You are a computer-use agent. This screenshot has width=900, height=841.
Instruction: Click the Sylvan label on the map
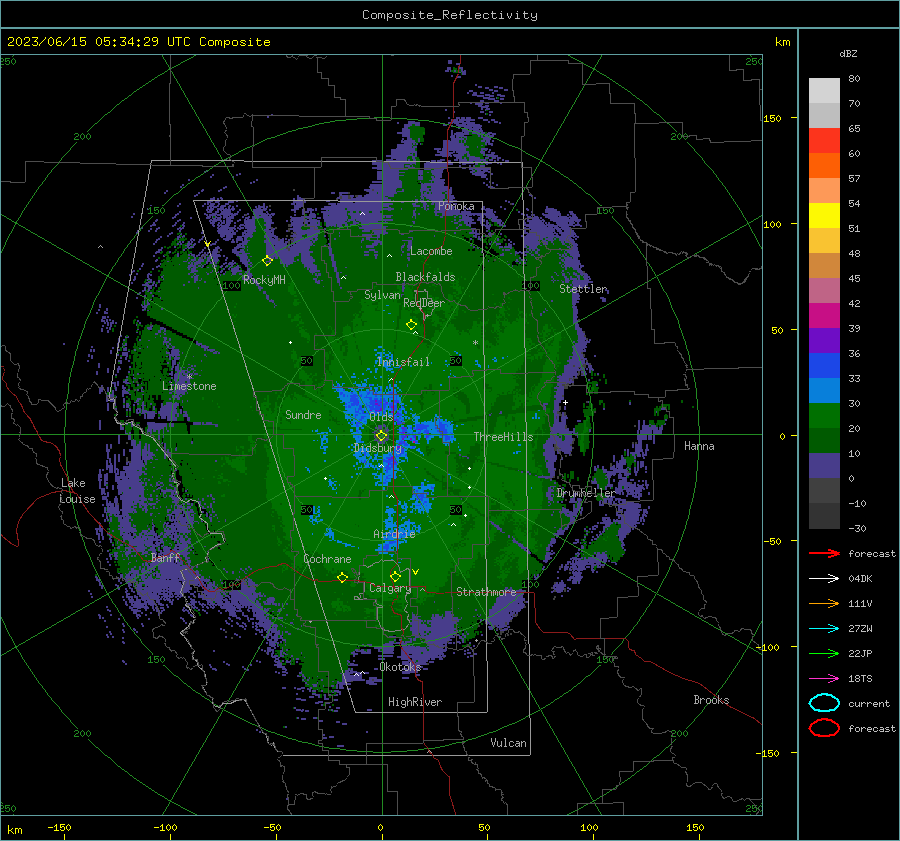(x=382, y=295)
